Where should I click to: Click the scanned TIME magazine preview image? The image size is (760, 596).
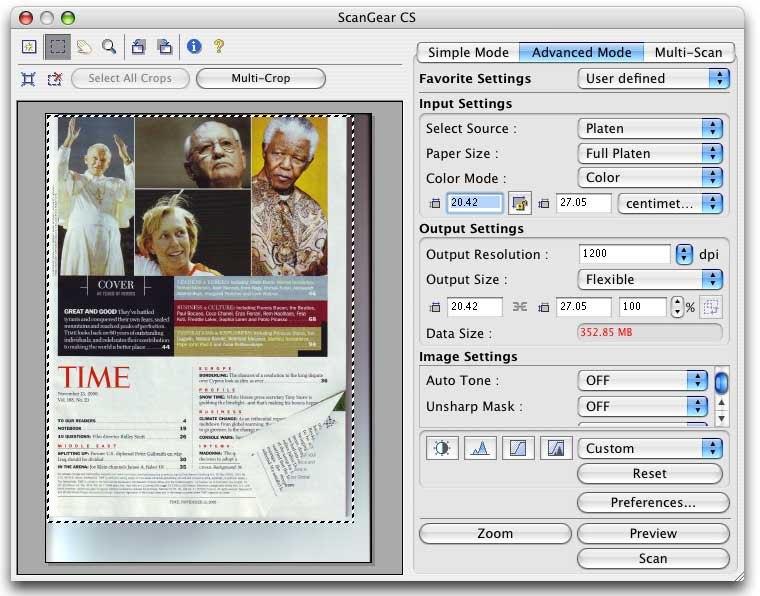coord(200,318)
